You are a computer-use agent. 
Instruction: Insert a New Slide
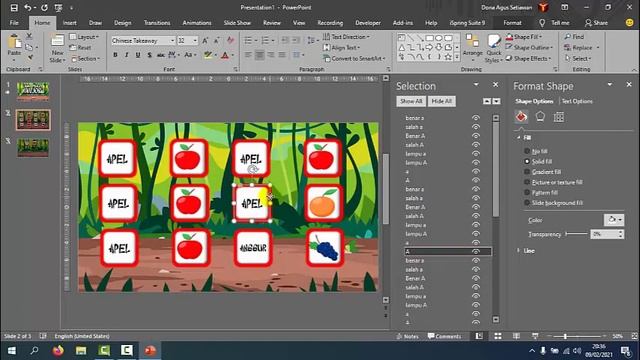click(57, 49)
